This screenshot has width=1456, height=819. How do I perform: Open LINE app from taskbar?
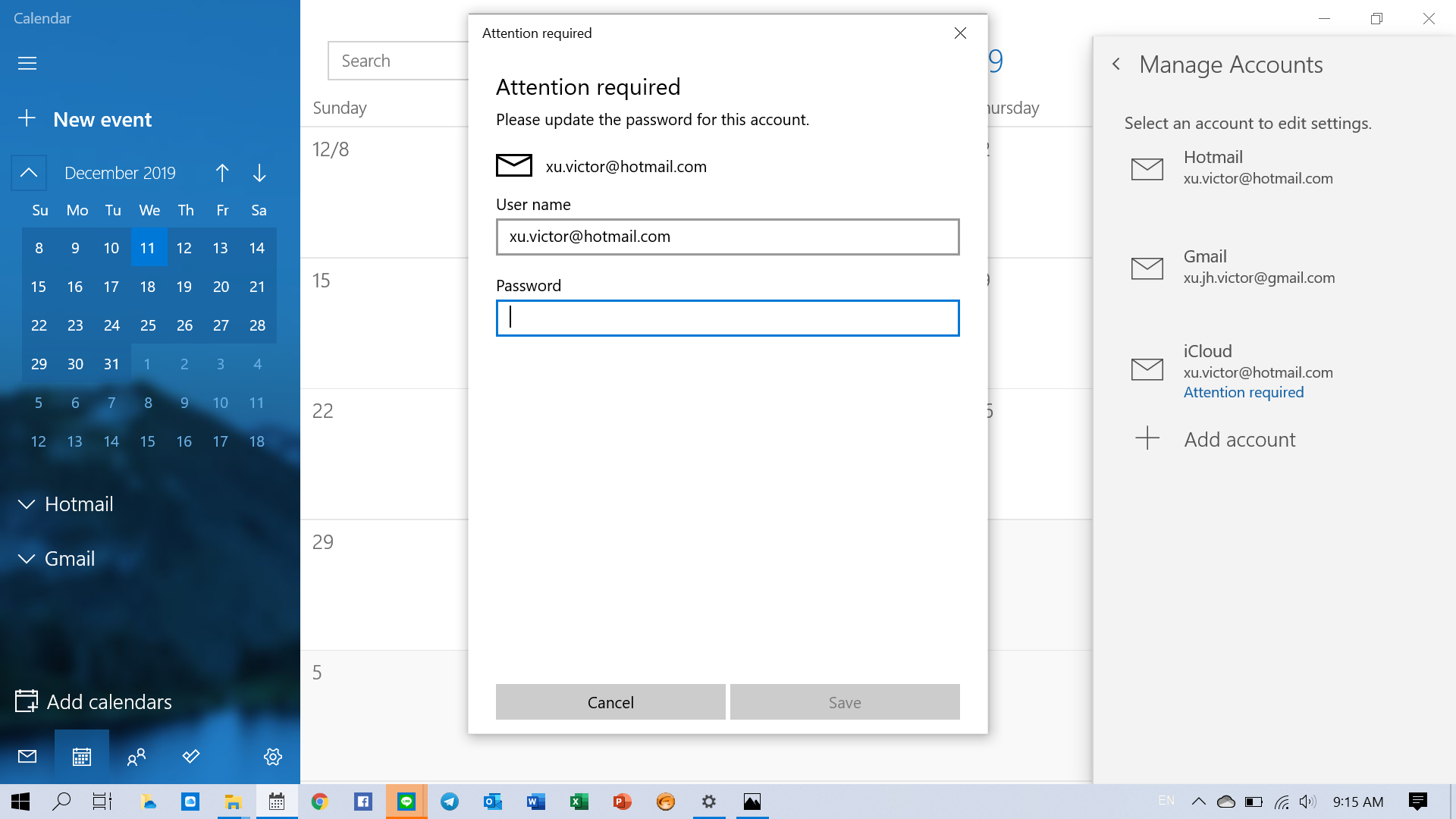(x=406, y=802)
